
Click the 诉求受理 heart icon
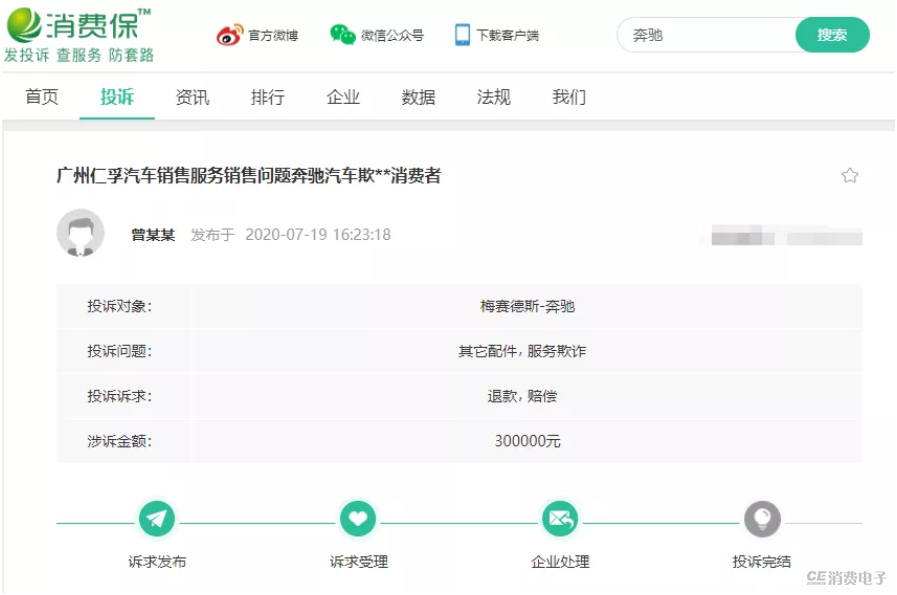[358, 518]
